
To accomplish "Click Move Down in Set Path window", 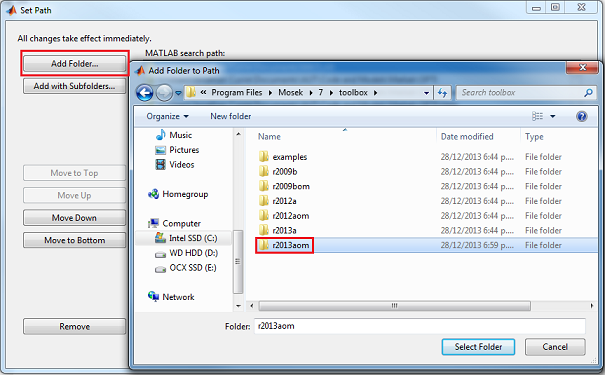I will click(x=74, y=218).
